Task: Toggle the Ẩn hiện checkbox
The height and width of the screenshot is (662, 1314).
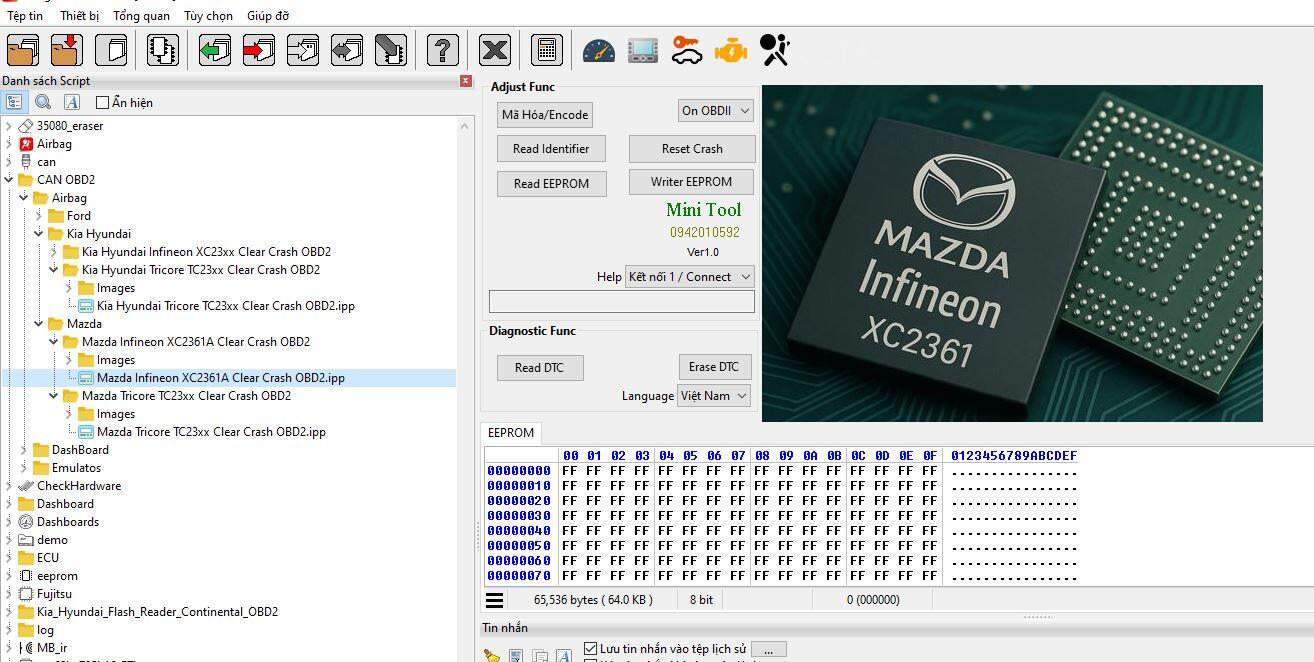Action: (x=102, y=102)
